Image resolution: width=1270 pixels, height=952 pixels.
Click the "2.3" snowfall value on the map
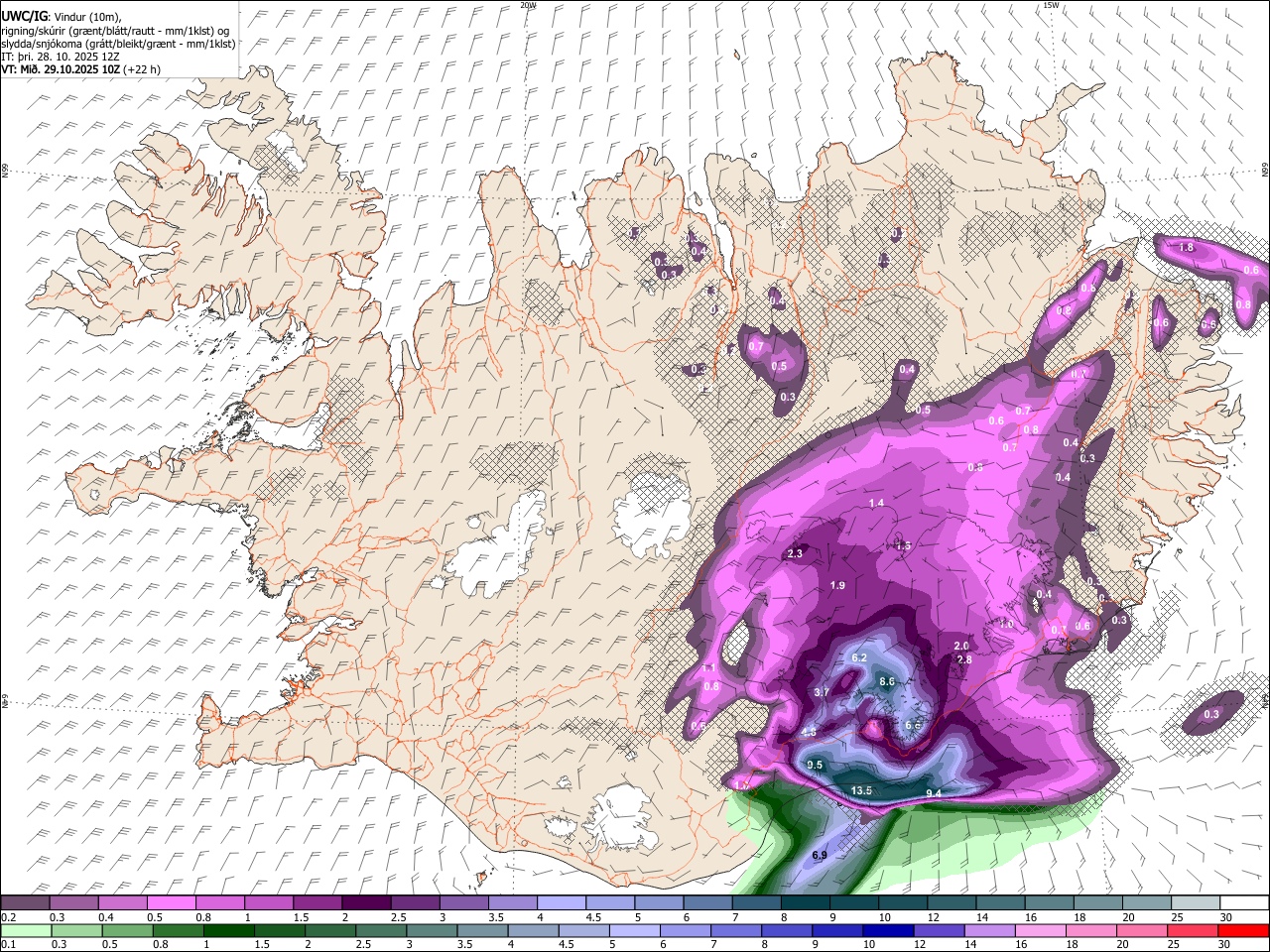pyautogui.click(x=795, y=553)
